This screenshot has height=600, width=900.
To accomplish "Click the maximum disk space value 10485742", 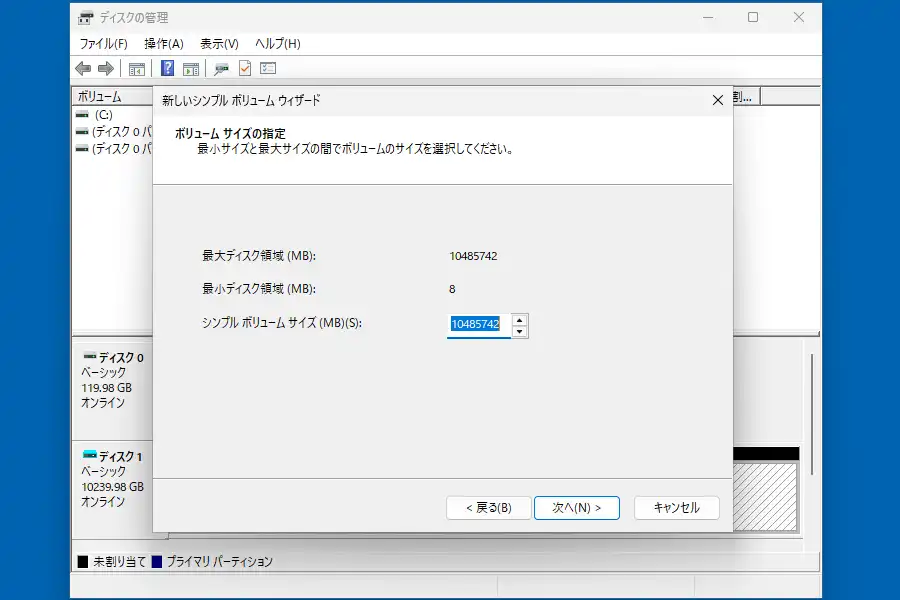I will click(x=474, y=256).
